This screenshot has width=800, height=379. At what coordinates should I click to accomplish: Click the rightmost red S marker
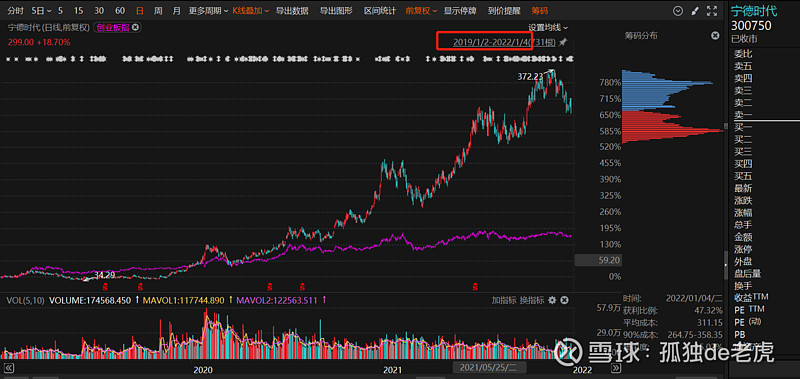[x=475, y=287]
